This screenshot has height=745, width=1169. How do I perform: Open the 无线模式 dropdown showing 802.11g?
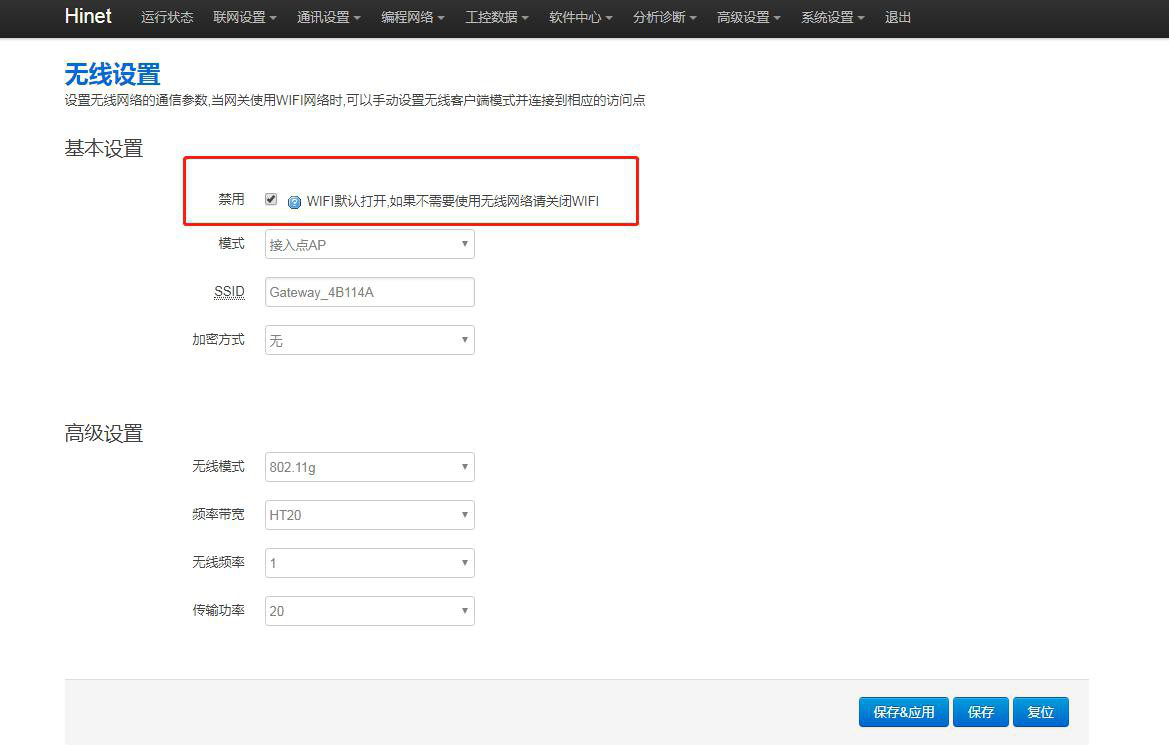pos(369,466)
